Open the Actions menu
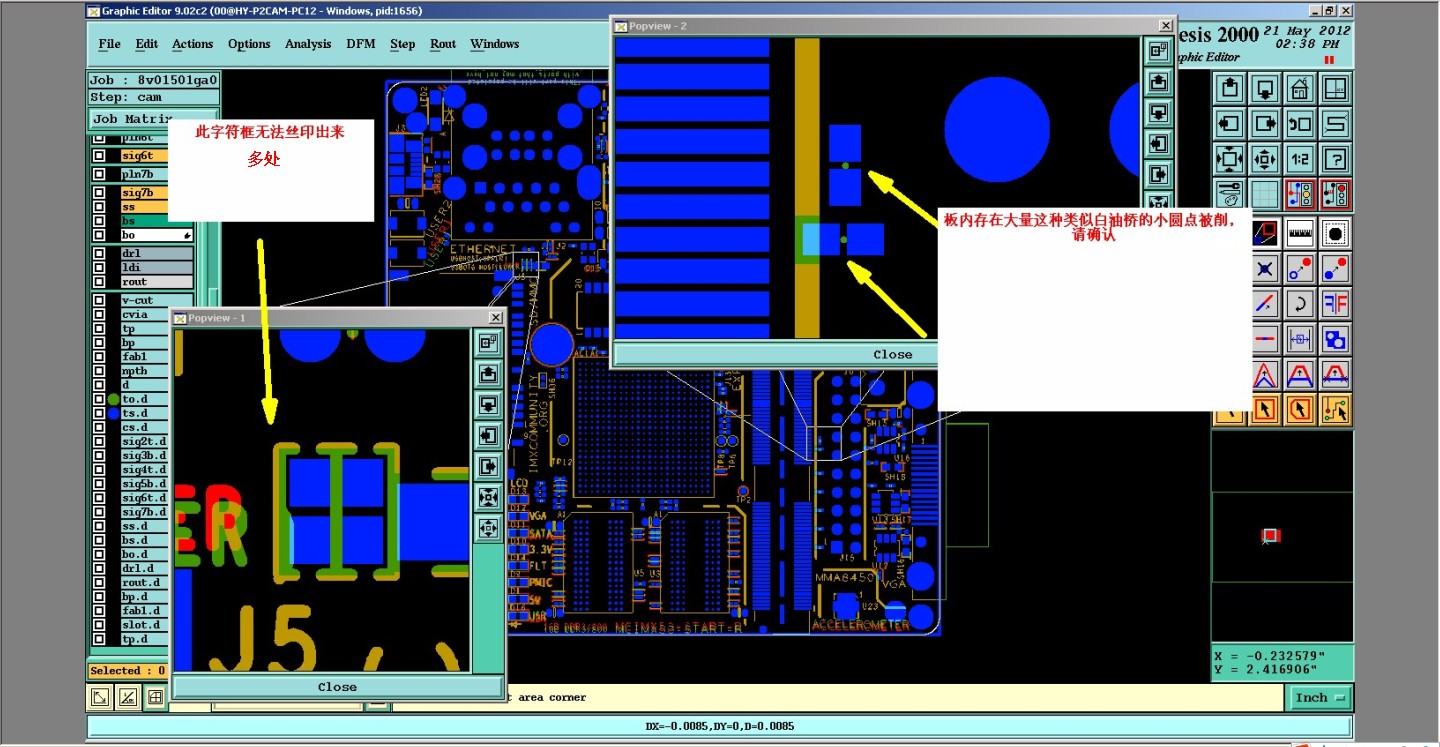The image size is (1440, 747). 192,44
